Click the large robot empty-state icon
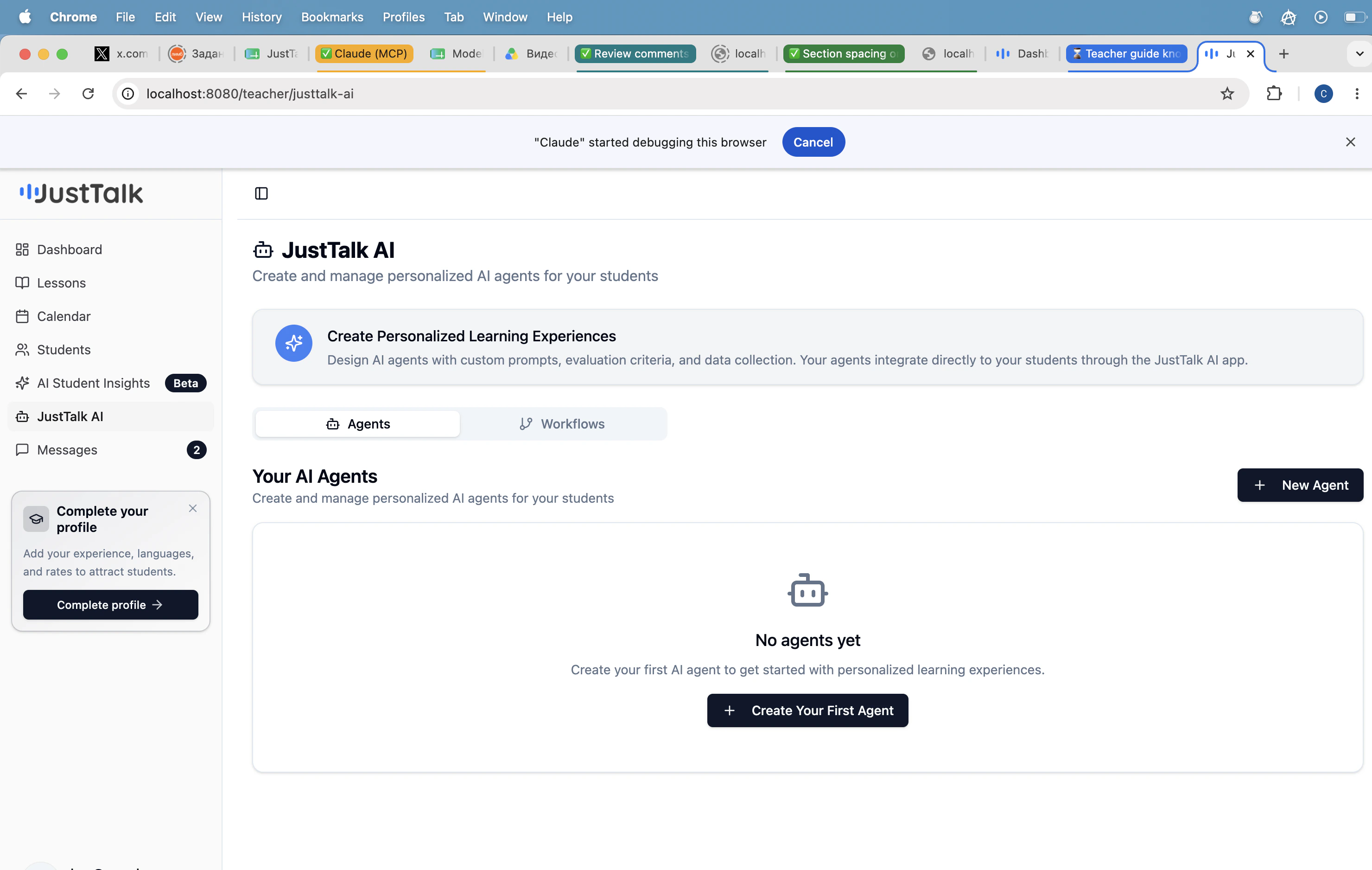Image resolution: width=1372 pixels, height=870 pixels. 807,590
